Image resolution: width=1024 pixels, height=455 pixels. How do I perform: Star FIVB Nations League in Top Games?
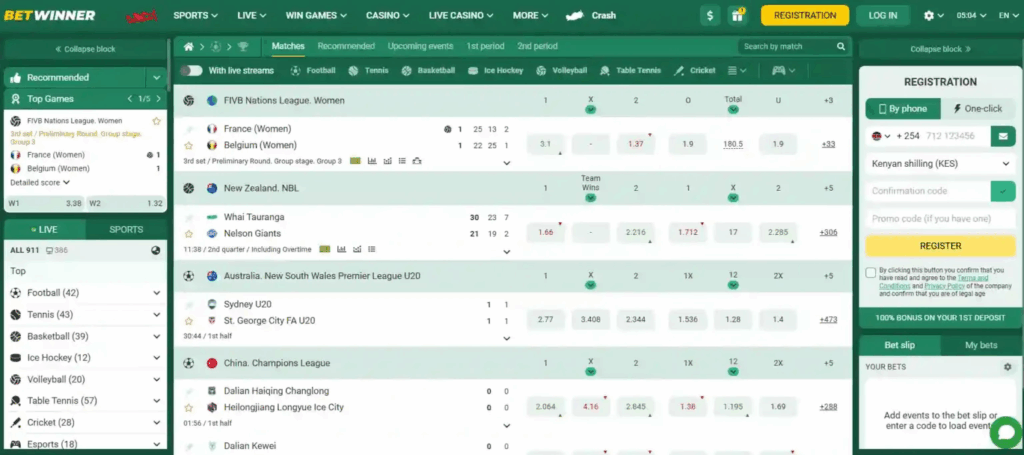pos(156,121)
